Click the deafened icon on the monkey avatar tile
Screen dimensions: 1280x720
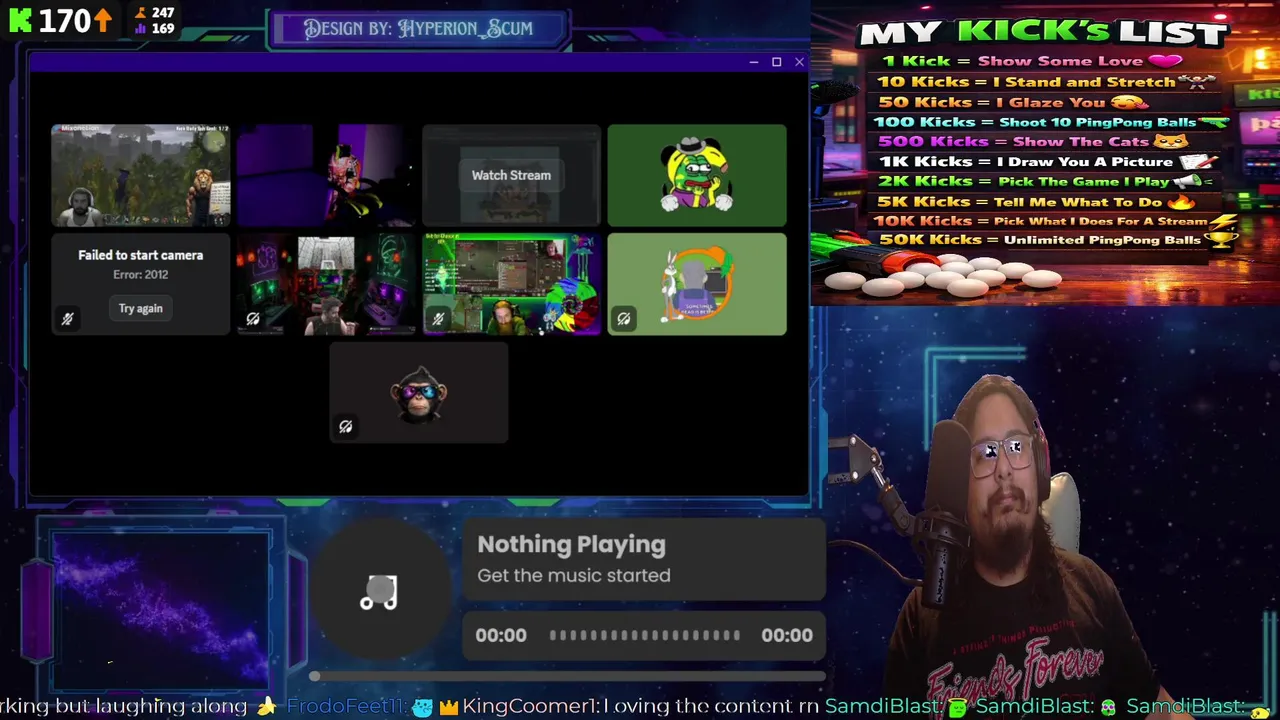[x=346, y=427]
